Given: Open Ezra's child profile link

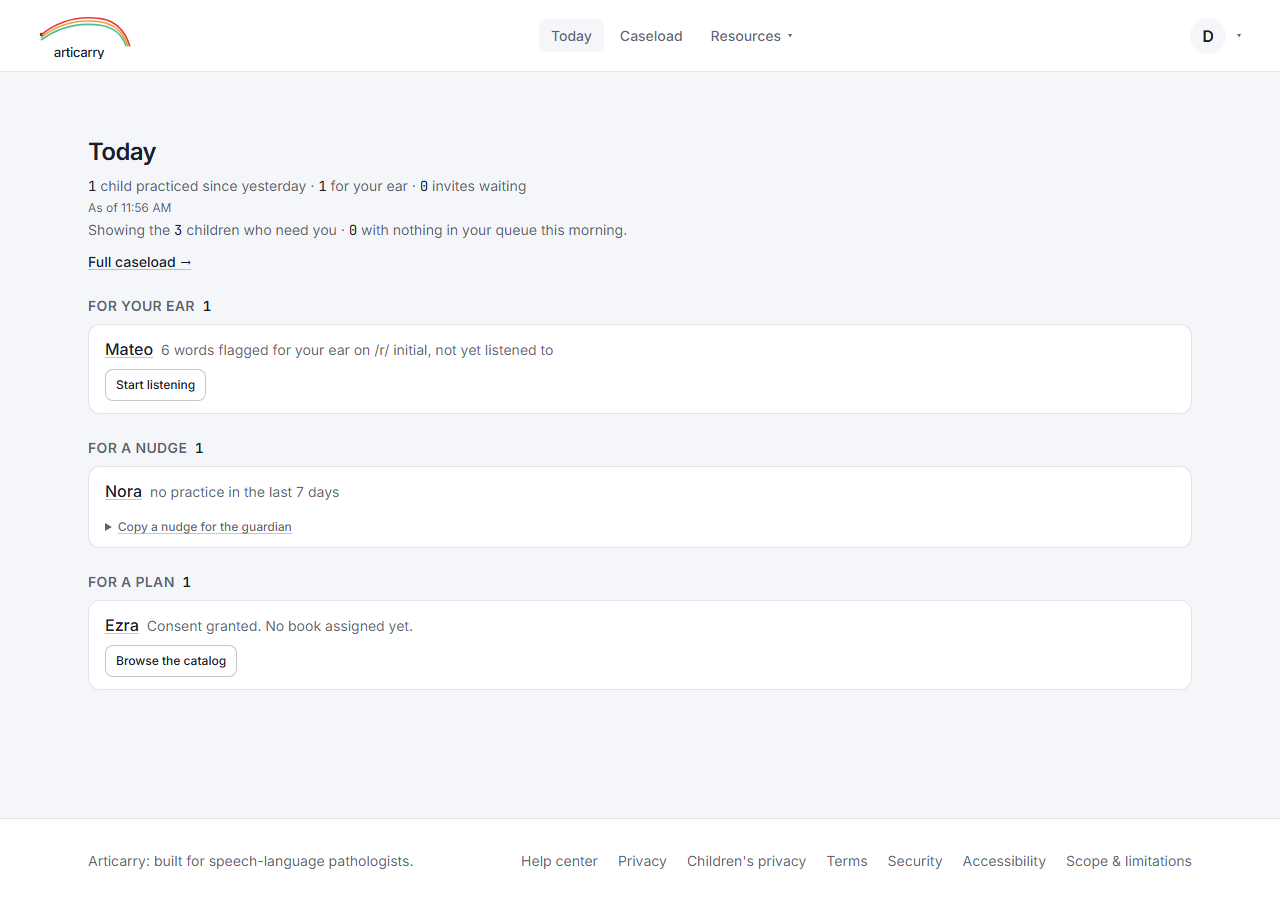Looking at the screenshot, I should [x=122, y=626].
